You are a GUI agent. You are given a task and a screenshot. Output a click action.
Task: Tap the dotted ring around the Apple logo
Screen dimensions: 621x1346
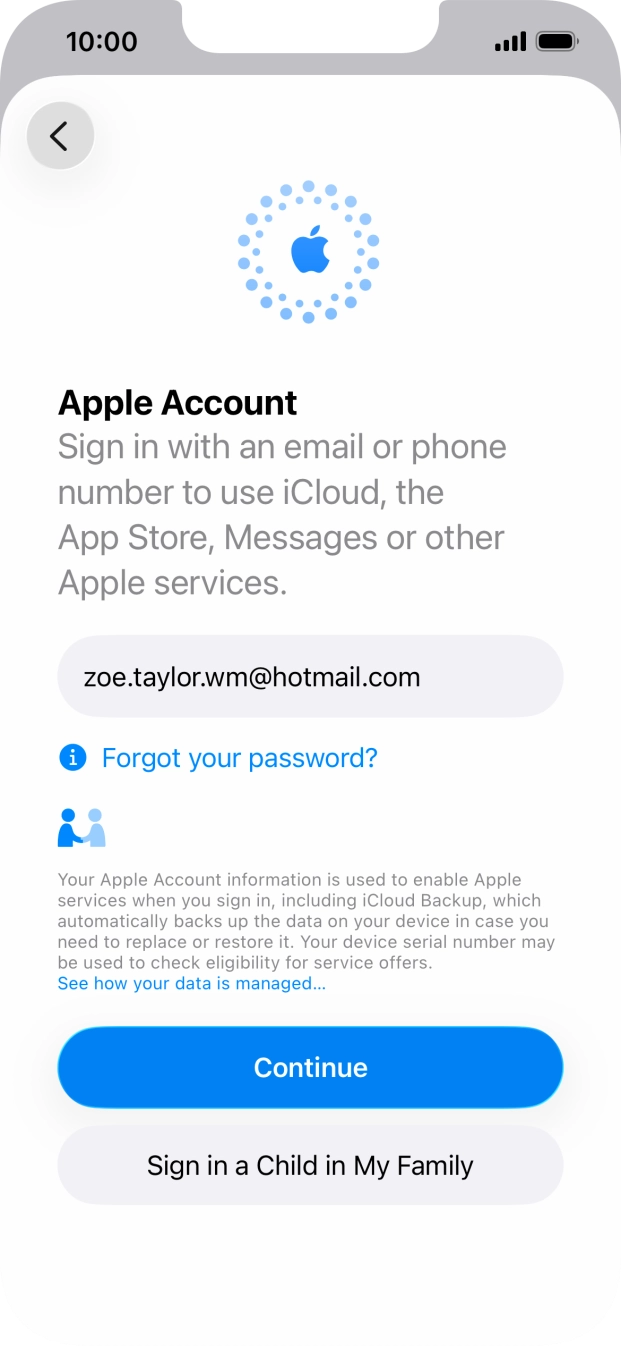(309, 252)
